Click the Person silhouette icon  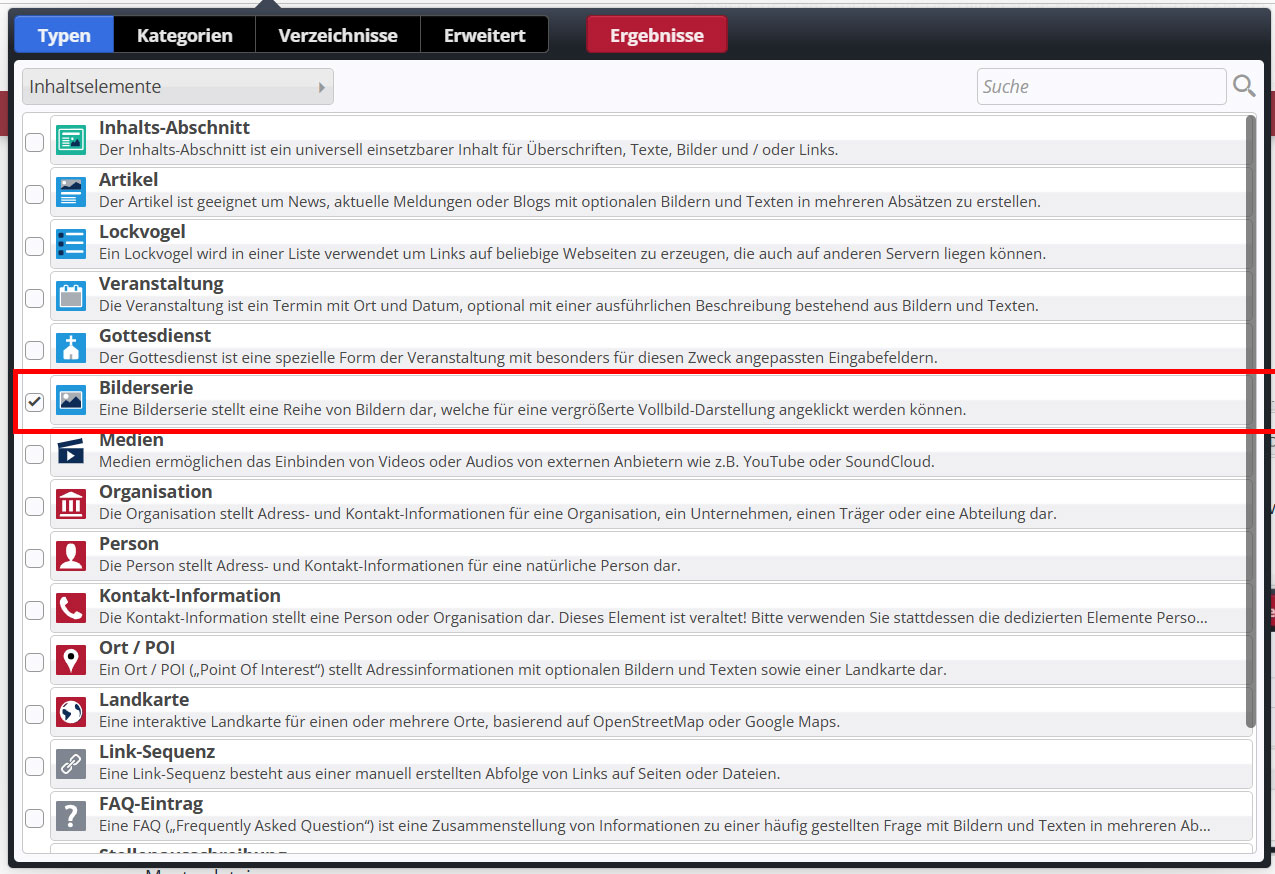tap(71, 556)
